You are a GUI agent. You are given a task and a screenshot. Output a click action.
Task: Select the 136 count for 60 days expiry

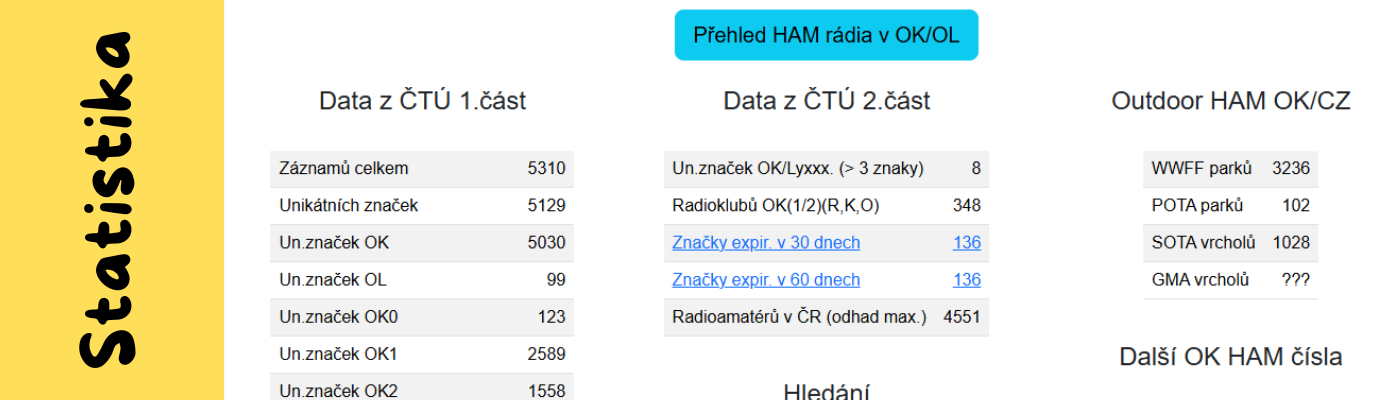[x=966, y=280]
